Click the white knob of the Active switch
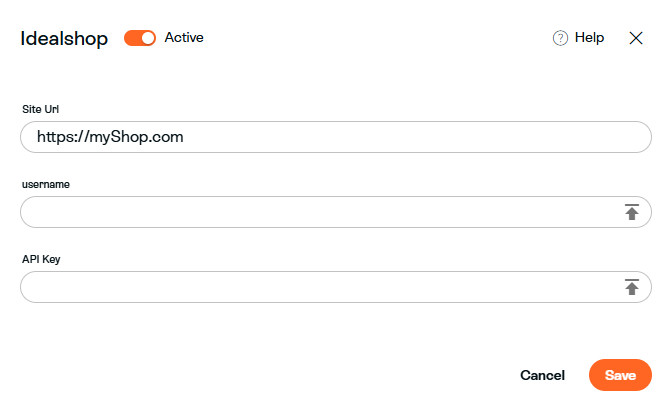This screenshot has width=672, height=410. (148, 38)
